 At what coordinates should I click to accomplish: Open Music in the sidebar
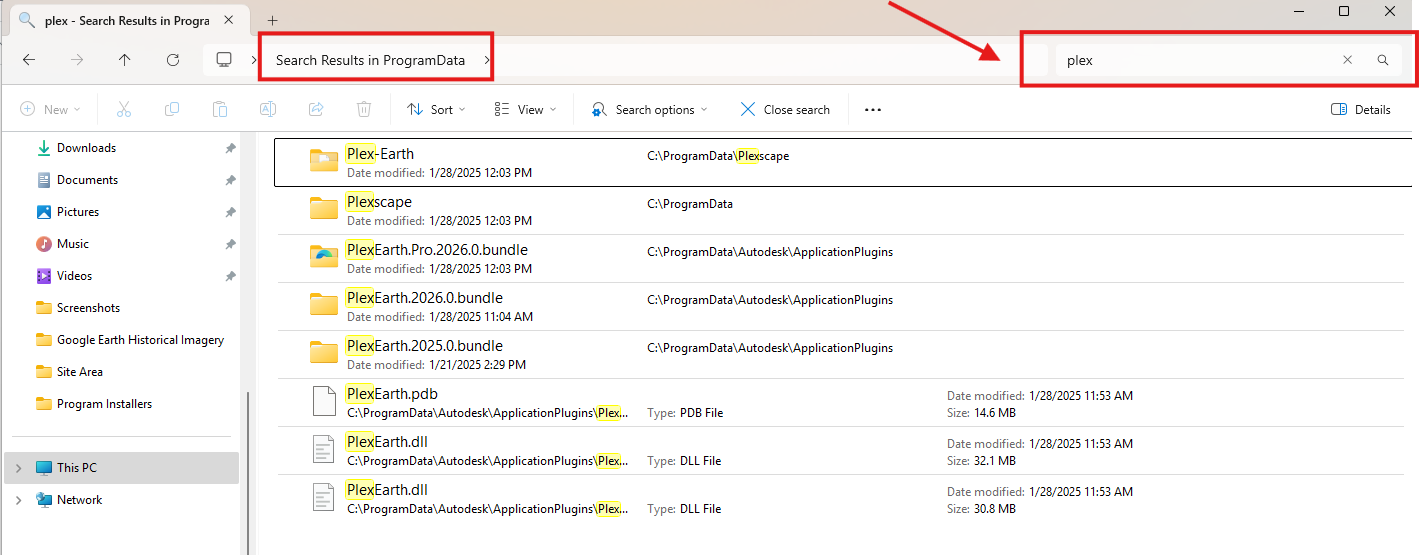(73, 244)
